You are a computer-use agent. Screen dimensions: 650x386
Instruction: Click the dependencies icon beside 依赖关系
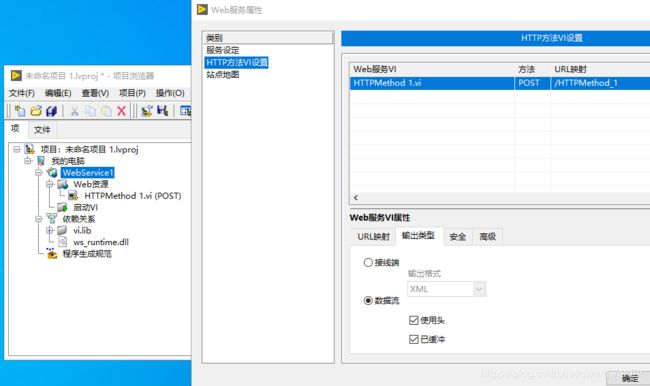click(x=52, y=218)
